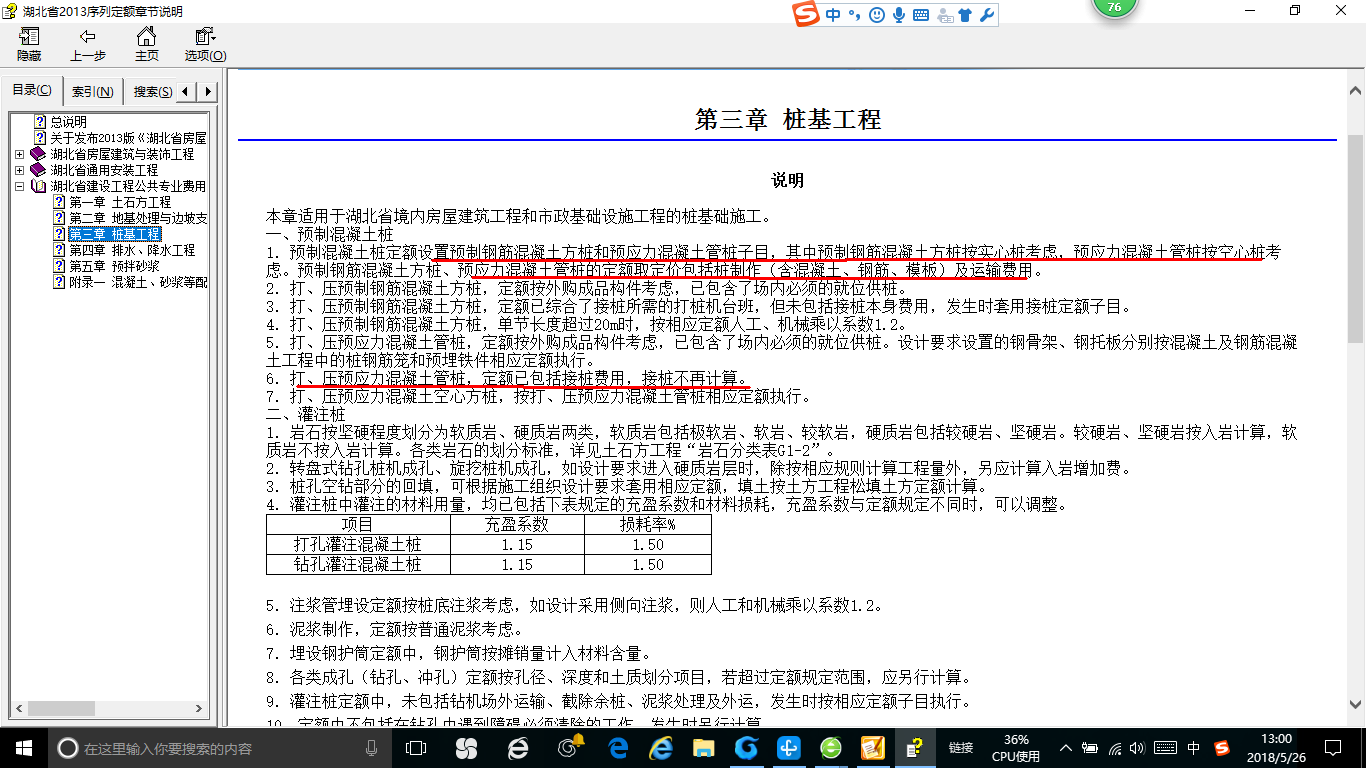Click tree scrollbar left arrow

(x=17, y=710)
